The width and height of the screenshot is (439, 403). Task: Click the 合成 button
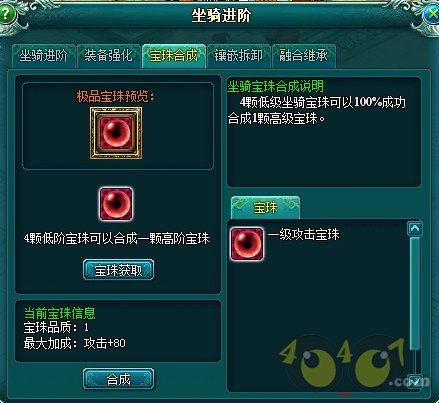pyautogui.click(x=118, y=379)
